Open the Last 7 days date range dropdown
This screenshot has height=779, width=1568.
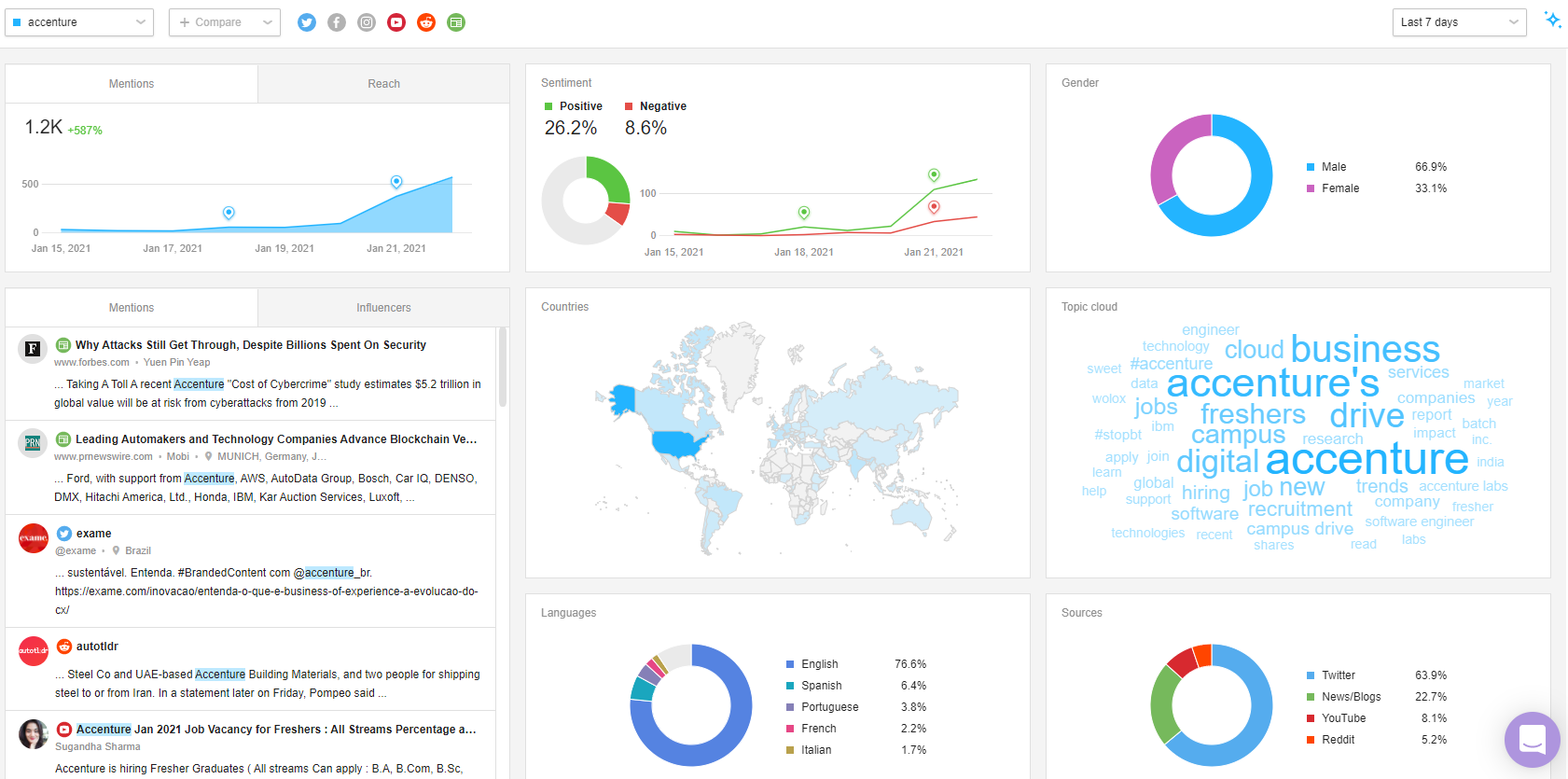[1459, 22]
